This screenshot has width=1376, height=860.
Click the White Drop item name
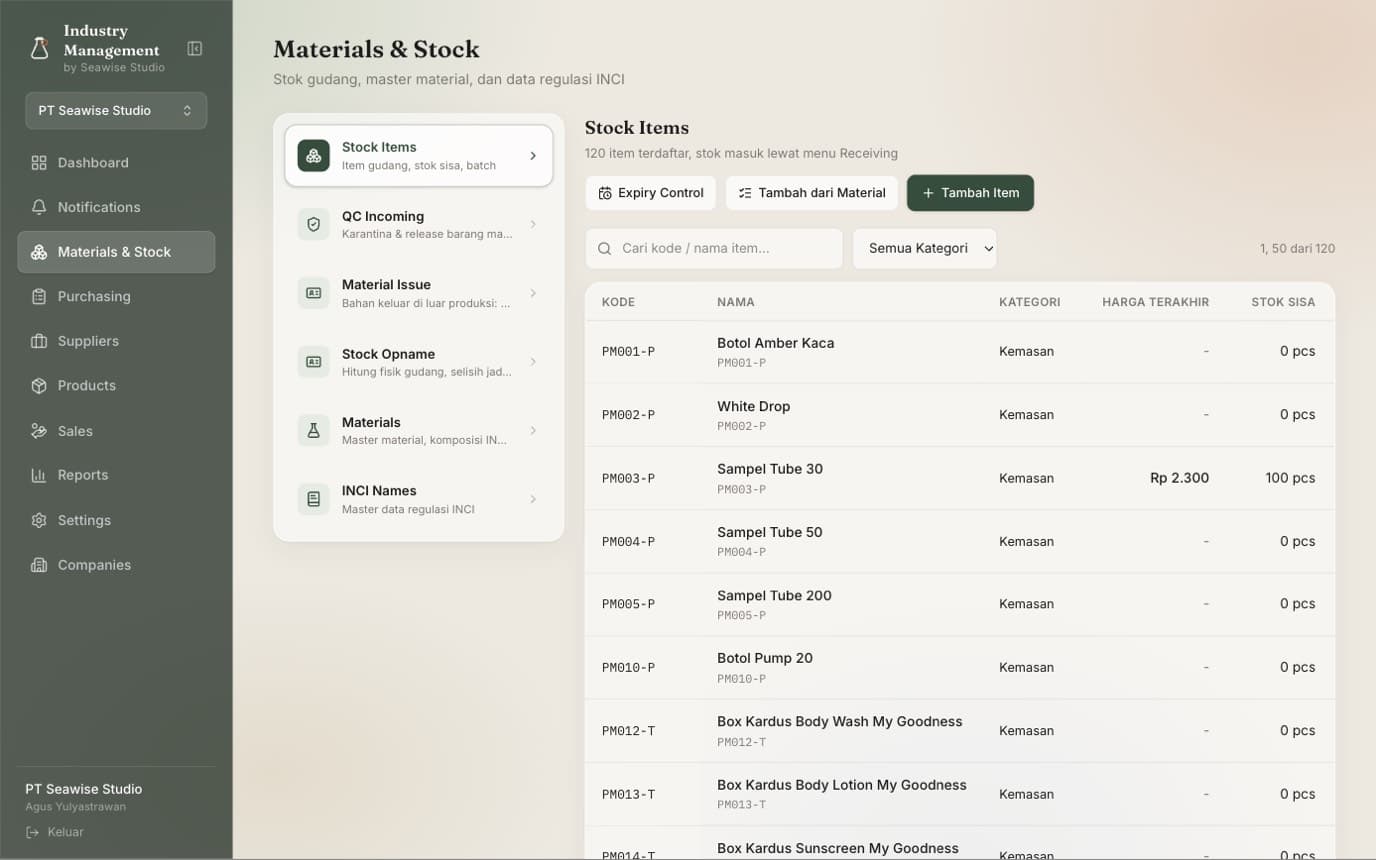[753, 406]
